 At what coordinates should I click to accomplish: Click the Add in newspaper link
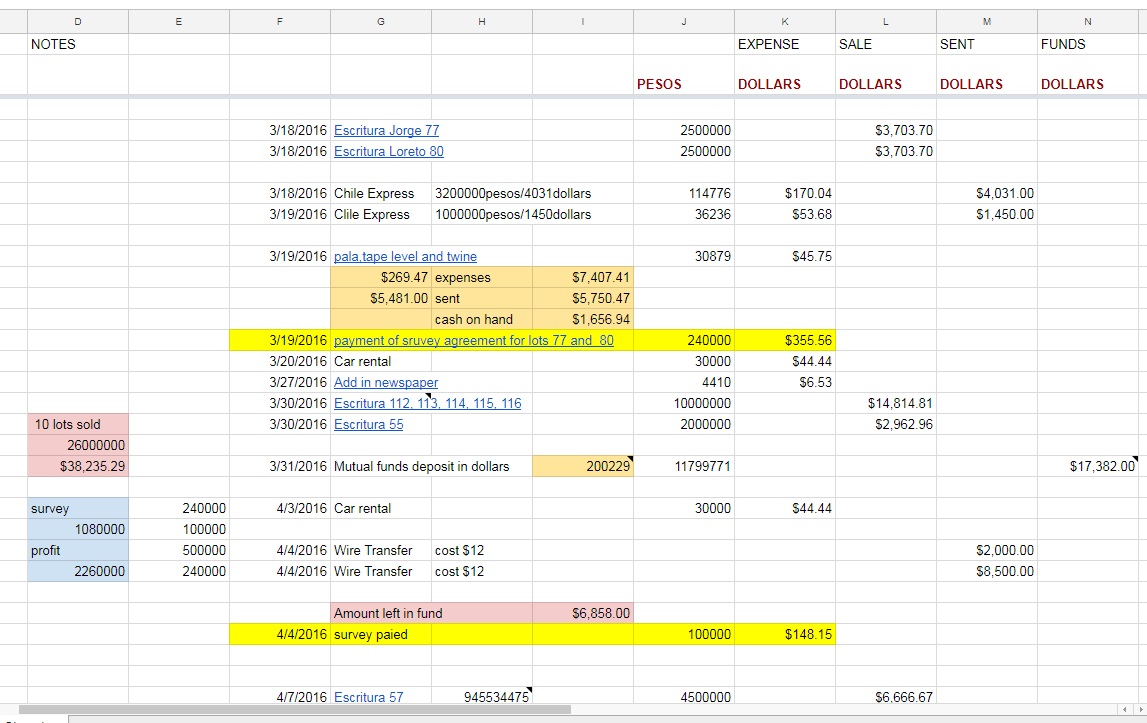point(385,382)
